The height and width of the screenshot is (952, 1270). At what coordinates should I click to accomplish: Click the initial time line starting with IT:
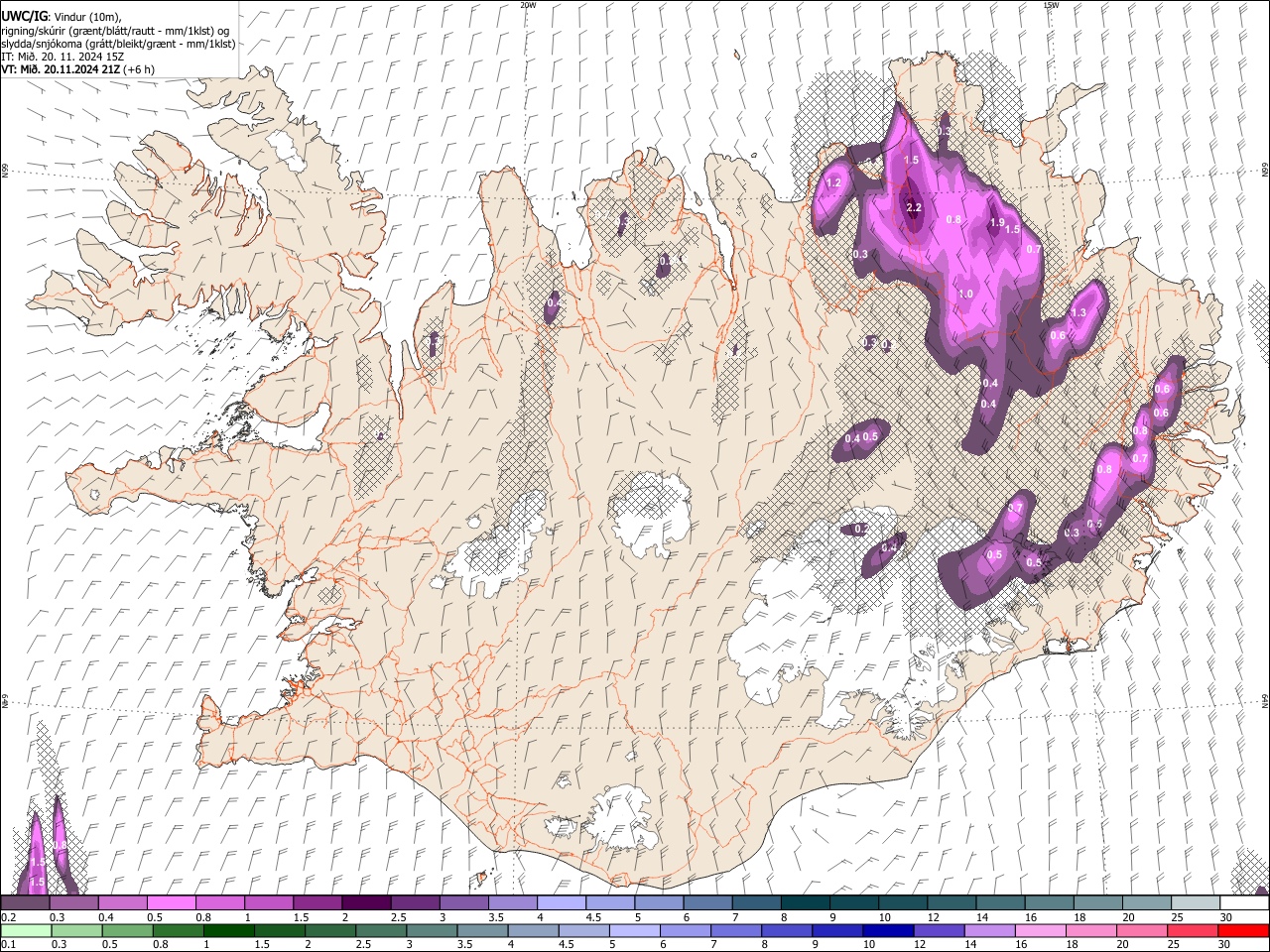tap(62, 57)
